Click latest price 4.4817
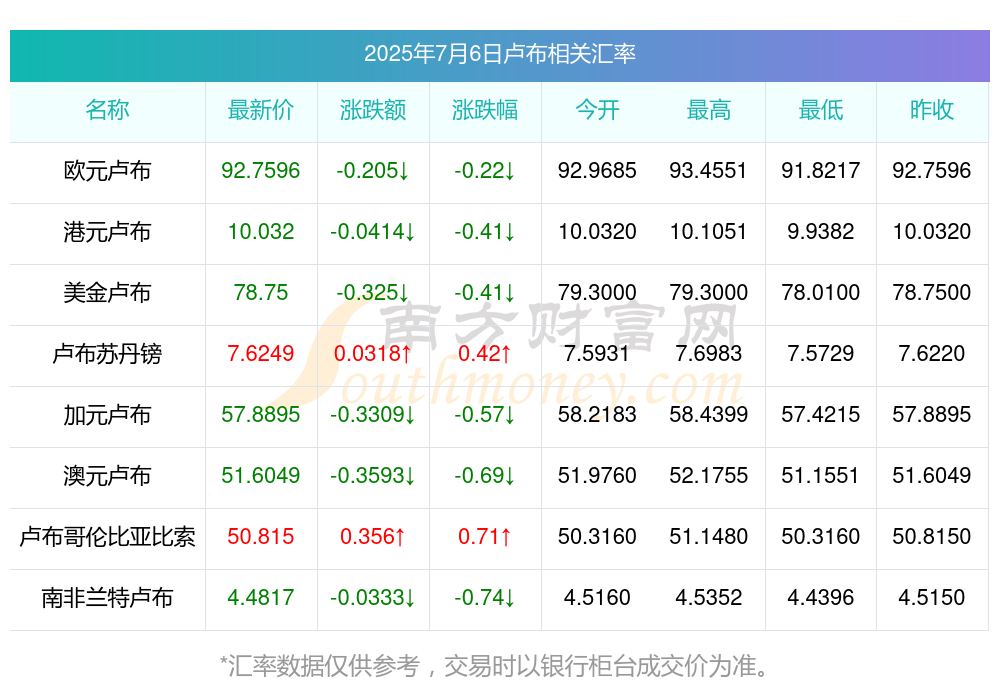This screenshot has width=1000, height=698. (261, 598)
